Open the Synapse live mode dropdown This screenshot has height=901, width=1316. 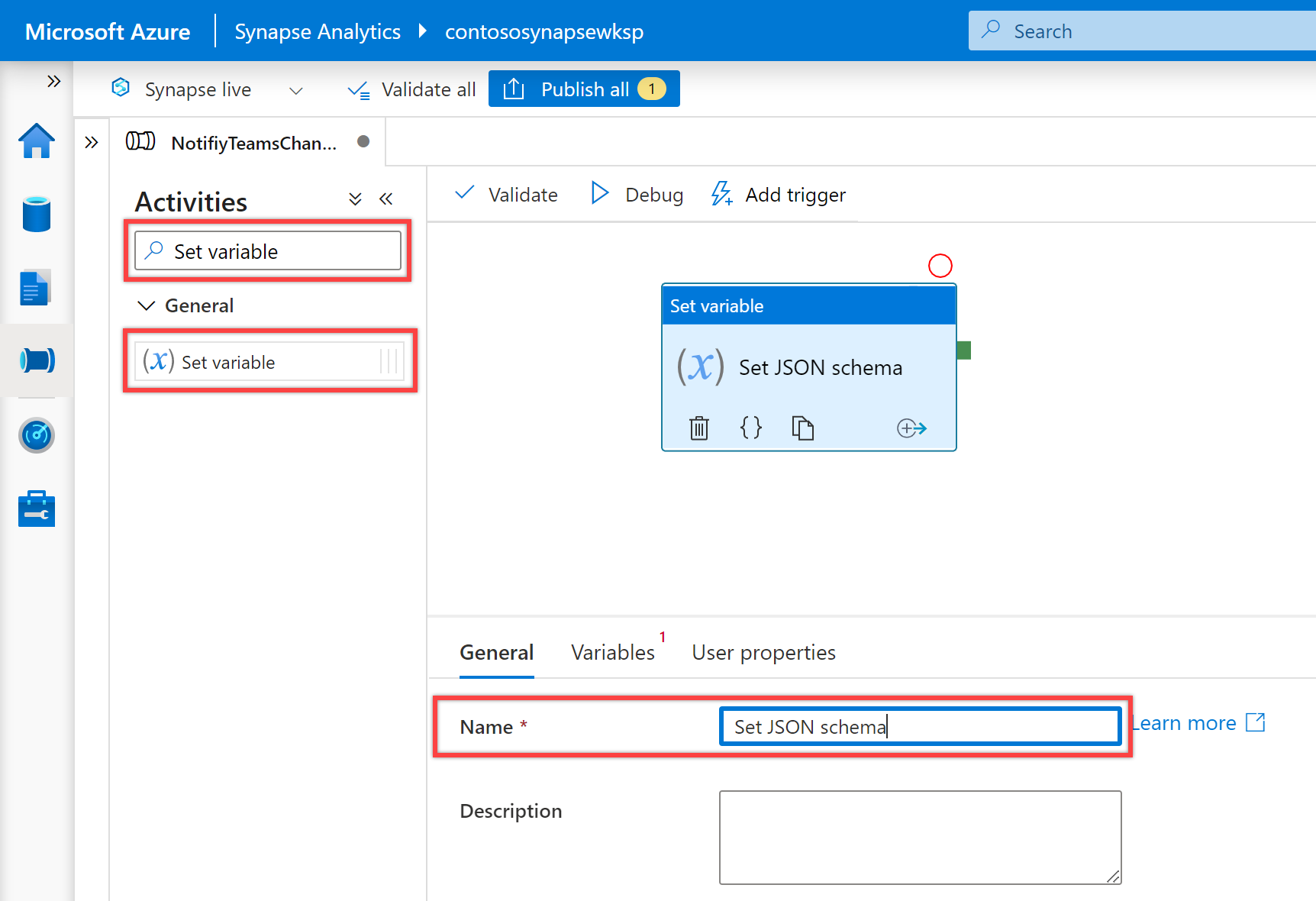tap(295, 90)
